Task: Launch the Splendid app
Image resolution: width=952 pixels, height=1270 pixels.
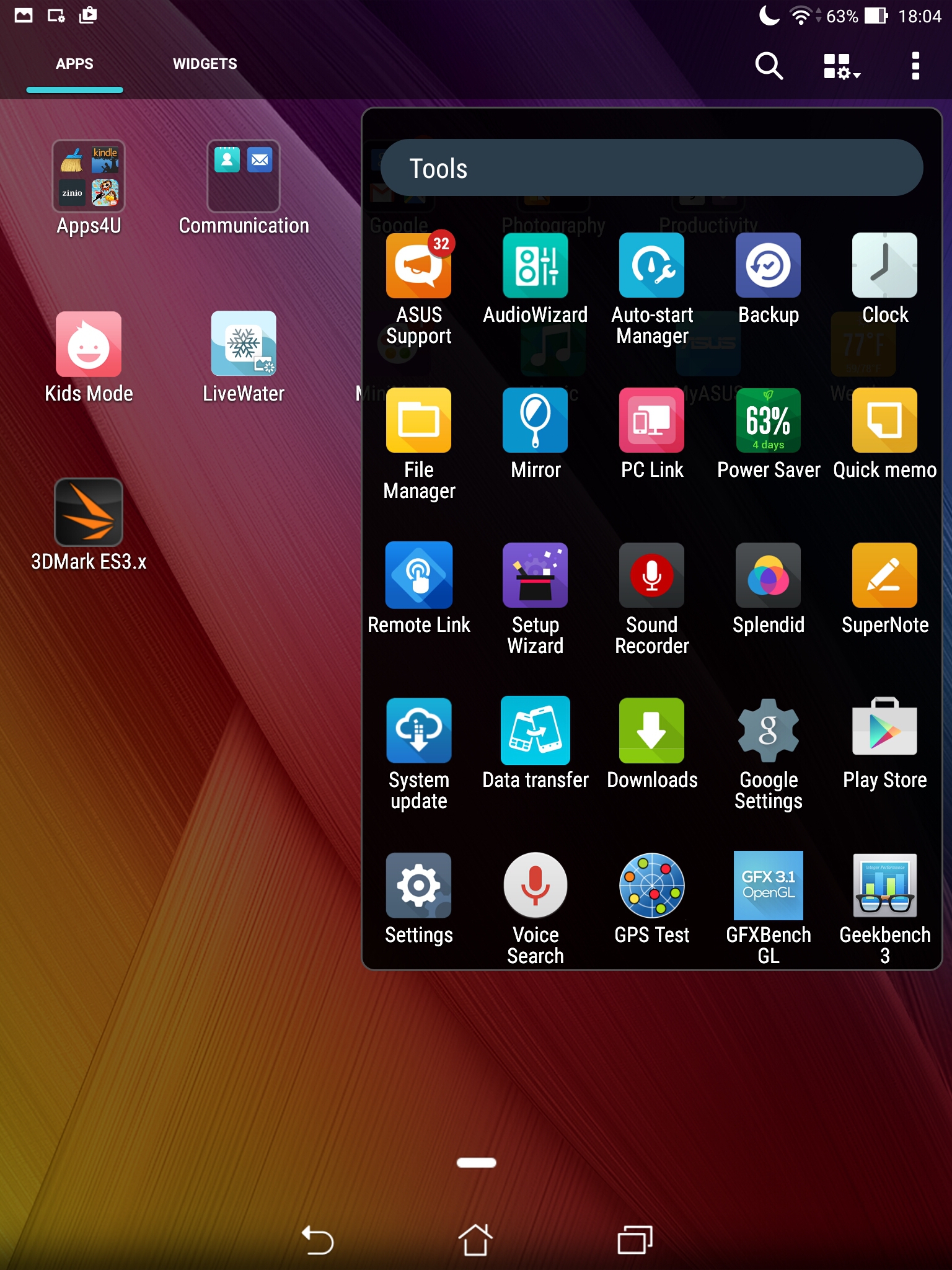Action: (x=769, y=575)
